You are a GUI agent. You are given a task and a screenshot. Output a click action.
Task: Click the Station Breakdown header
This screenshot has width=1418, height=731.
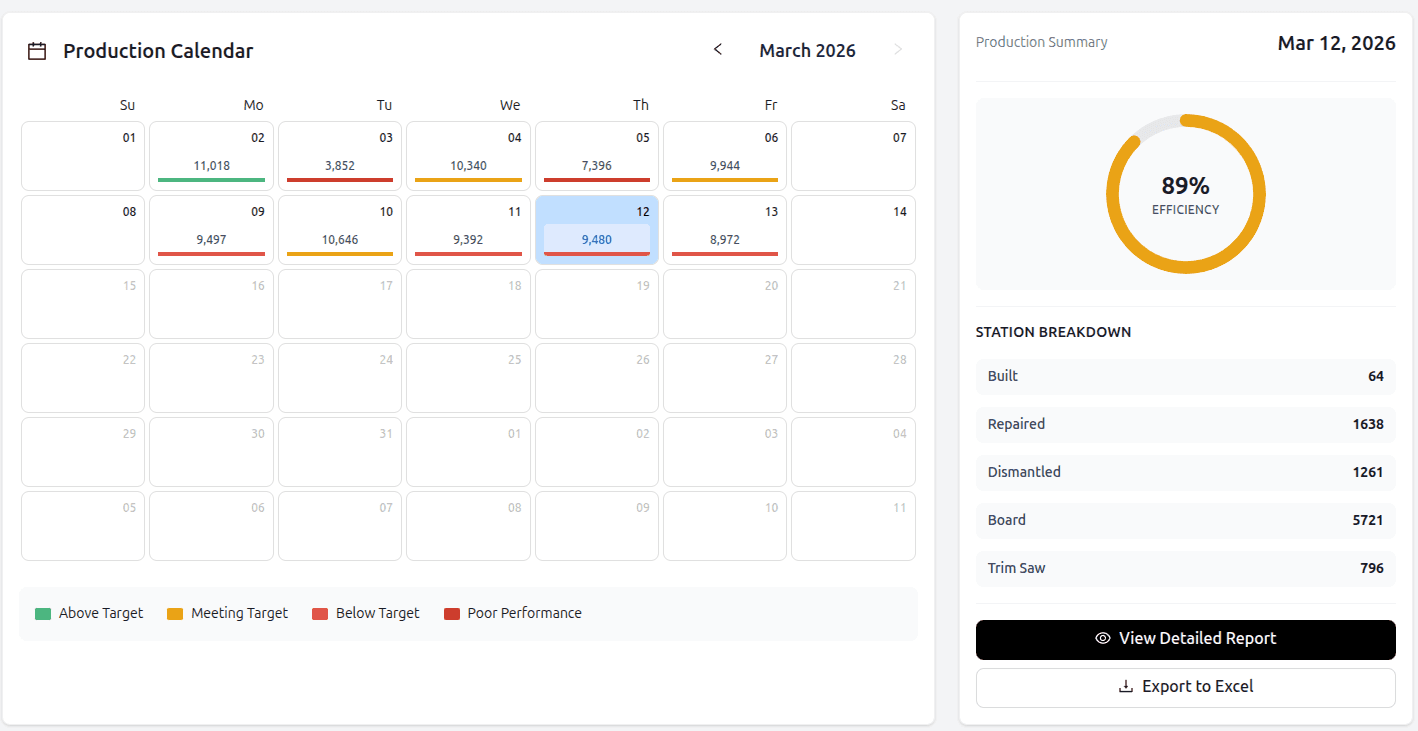tap(1053, 331)
